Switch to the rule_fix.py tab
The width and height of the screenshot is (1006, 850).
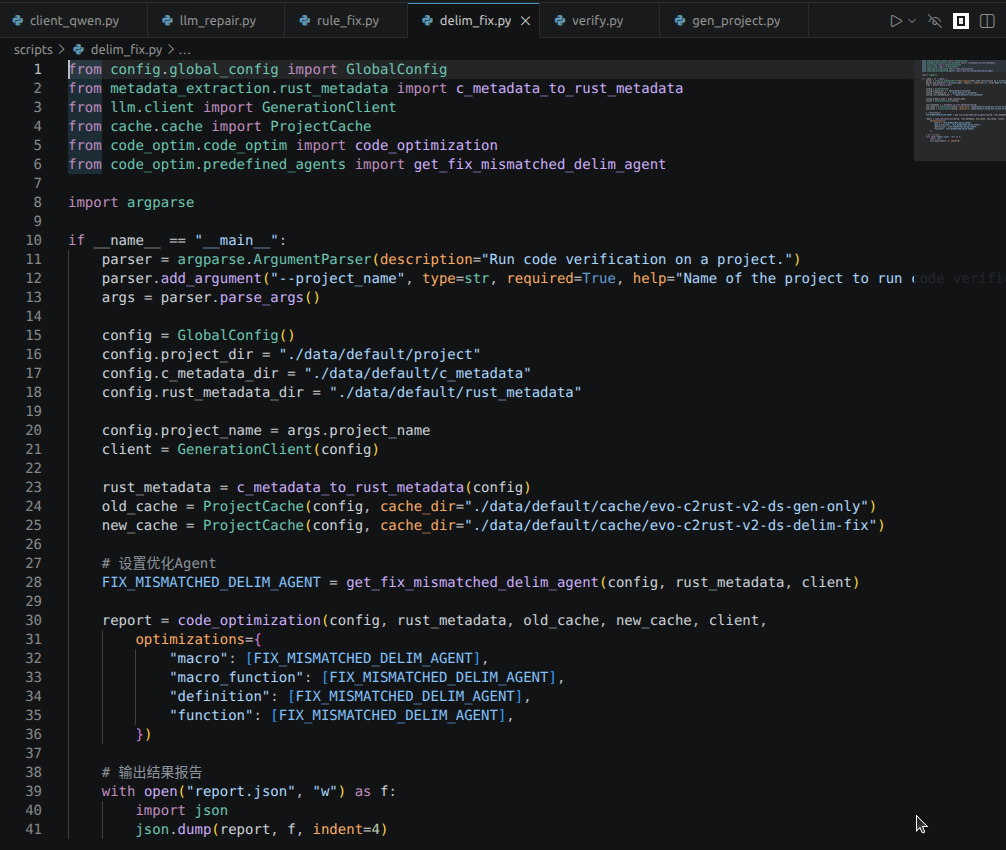click(347, 21)
